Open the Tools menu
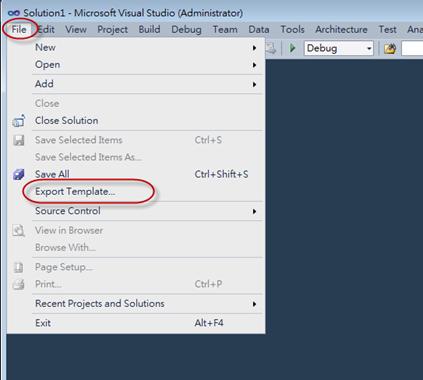Viewport: 423px width, 380px height. (292, 29)
